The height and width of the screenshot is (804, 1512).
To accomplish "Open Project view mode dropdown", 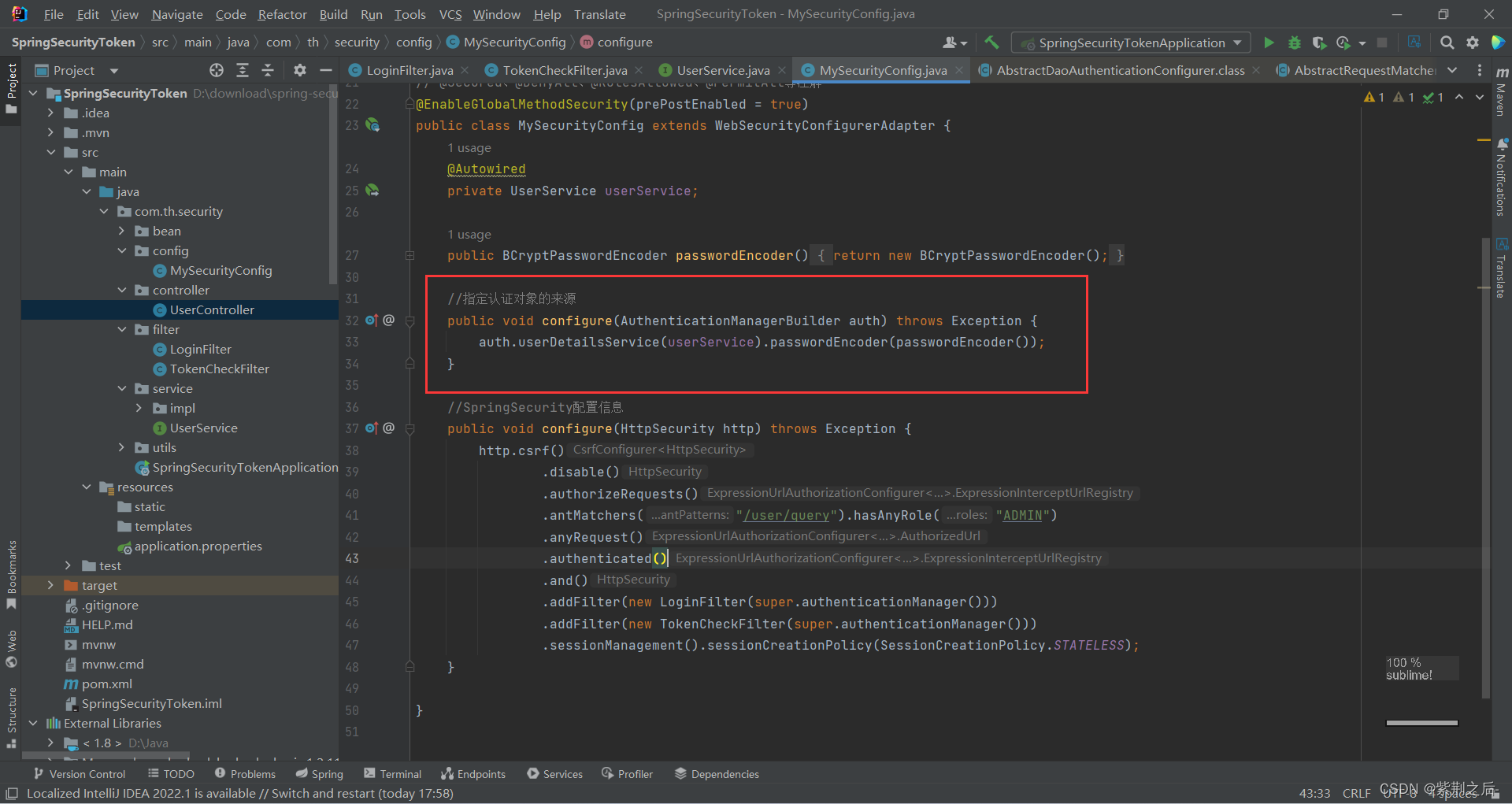I will point(114,70).
